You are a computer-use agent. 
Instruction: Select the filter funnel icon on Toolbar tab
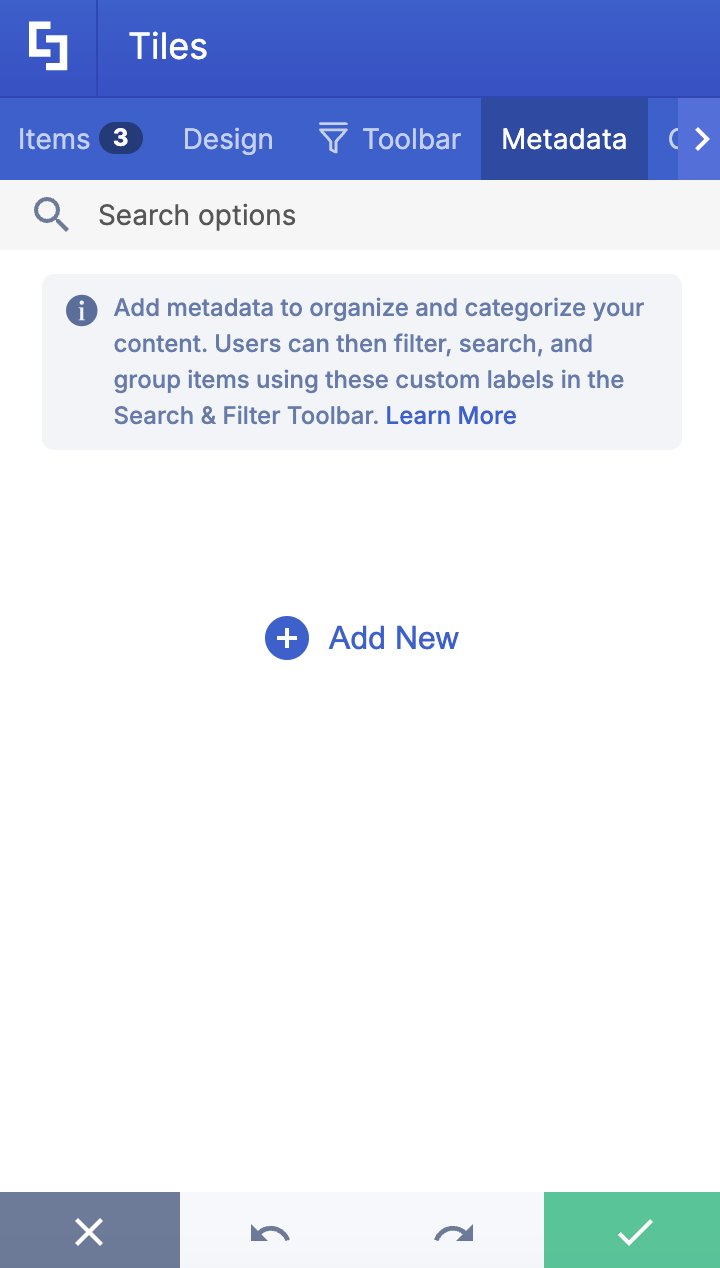pyautogui.click(x=332, y=139)
